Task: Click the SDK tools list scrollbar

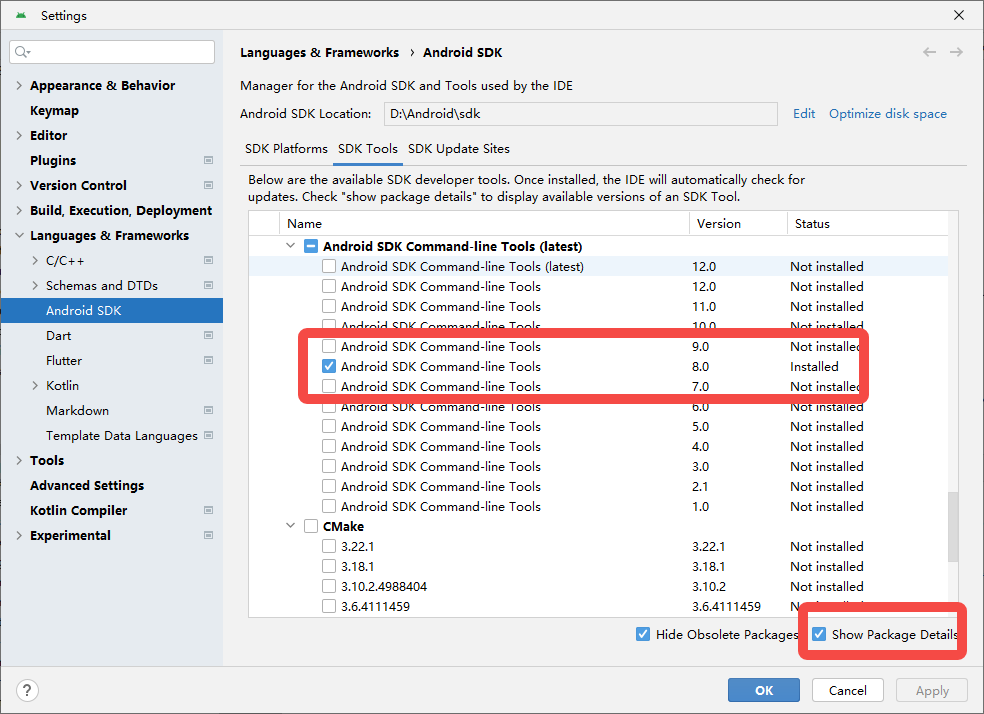Action: coord(953,526)
